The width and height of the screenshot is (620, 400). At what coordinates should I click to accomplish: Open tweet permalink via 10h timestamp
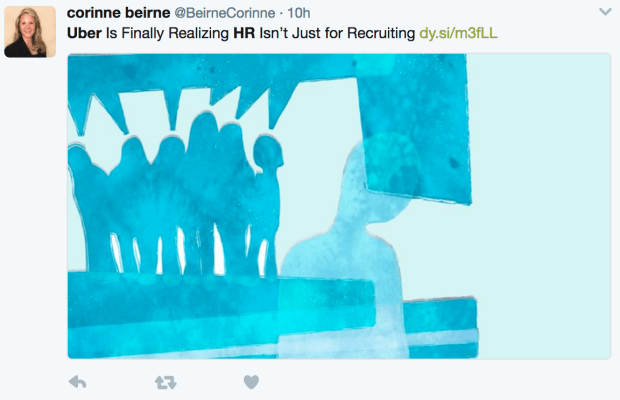coord(299,13)
